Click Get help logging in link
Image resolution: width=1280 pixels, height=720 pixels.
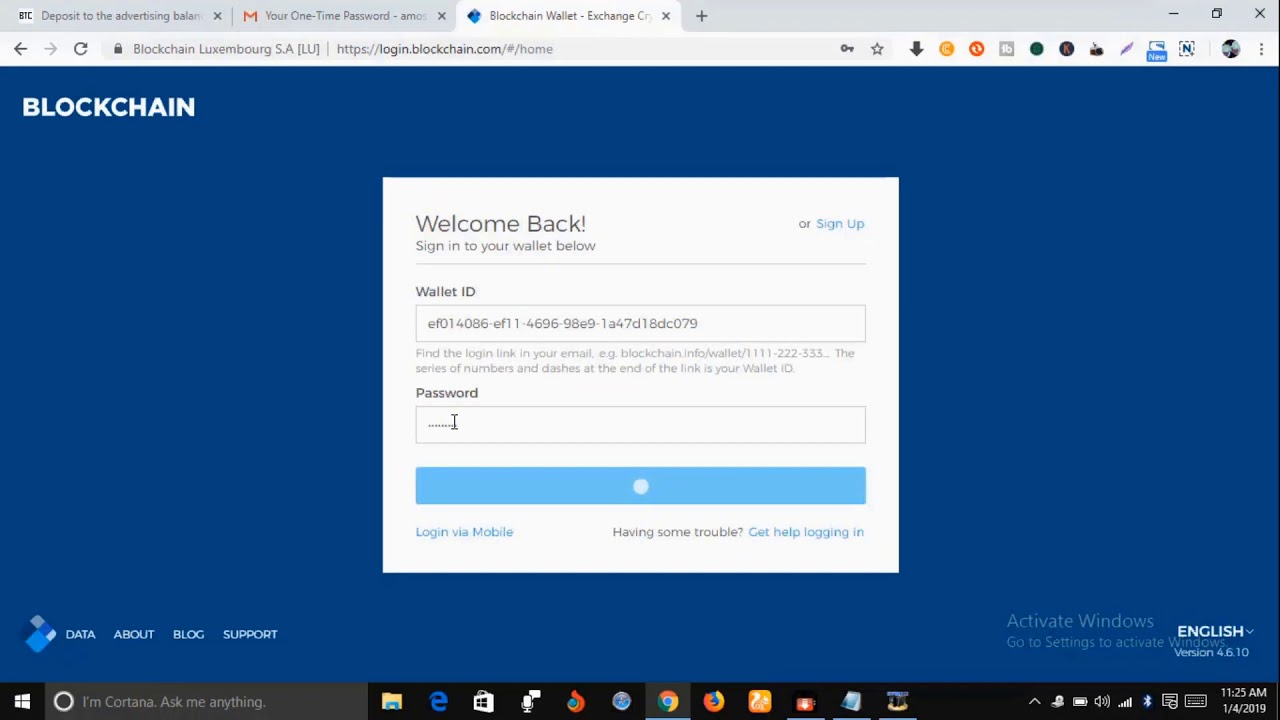tap(806, 532)
